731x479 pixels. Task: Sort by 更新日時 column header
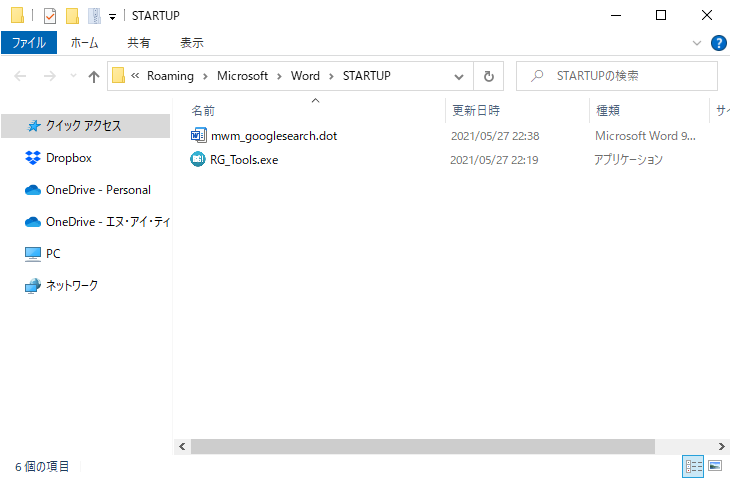pyautogui.click(x=476, y=110)
